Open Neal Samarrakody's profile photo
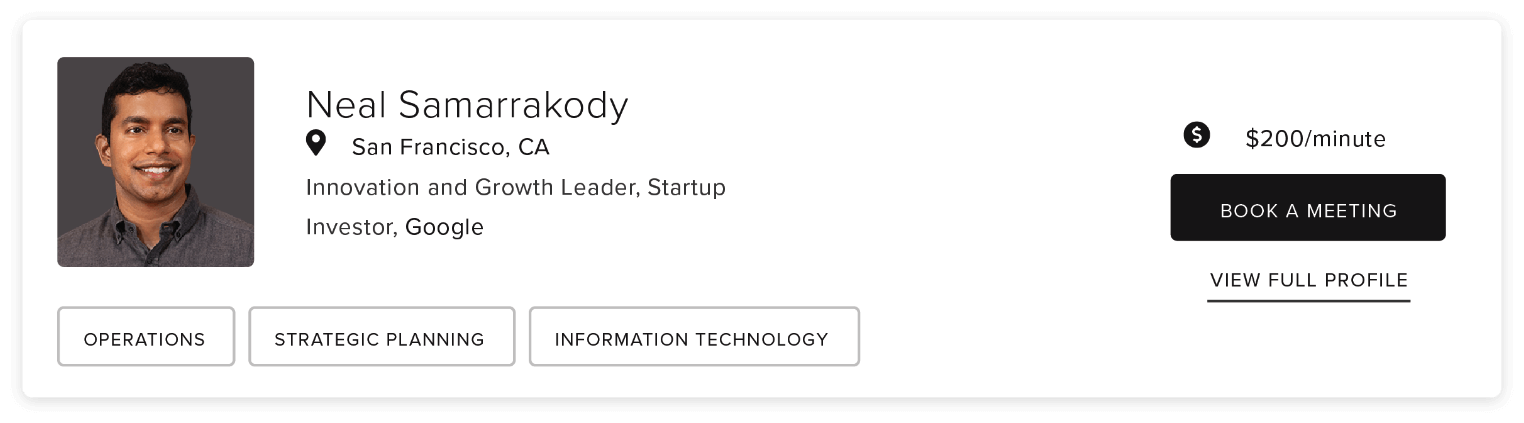This screenshot has width=1524, height=423. (156, 162)
